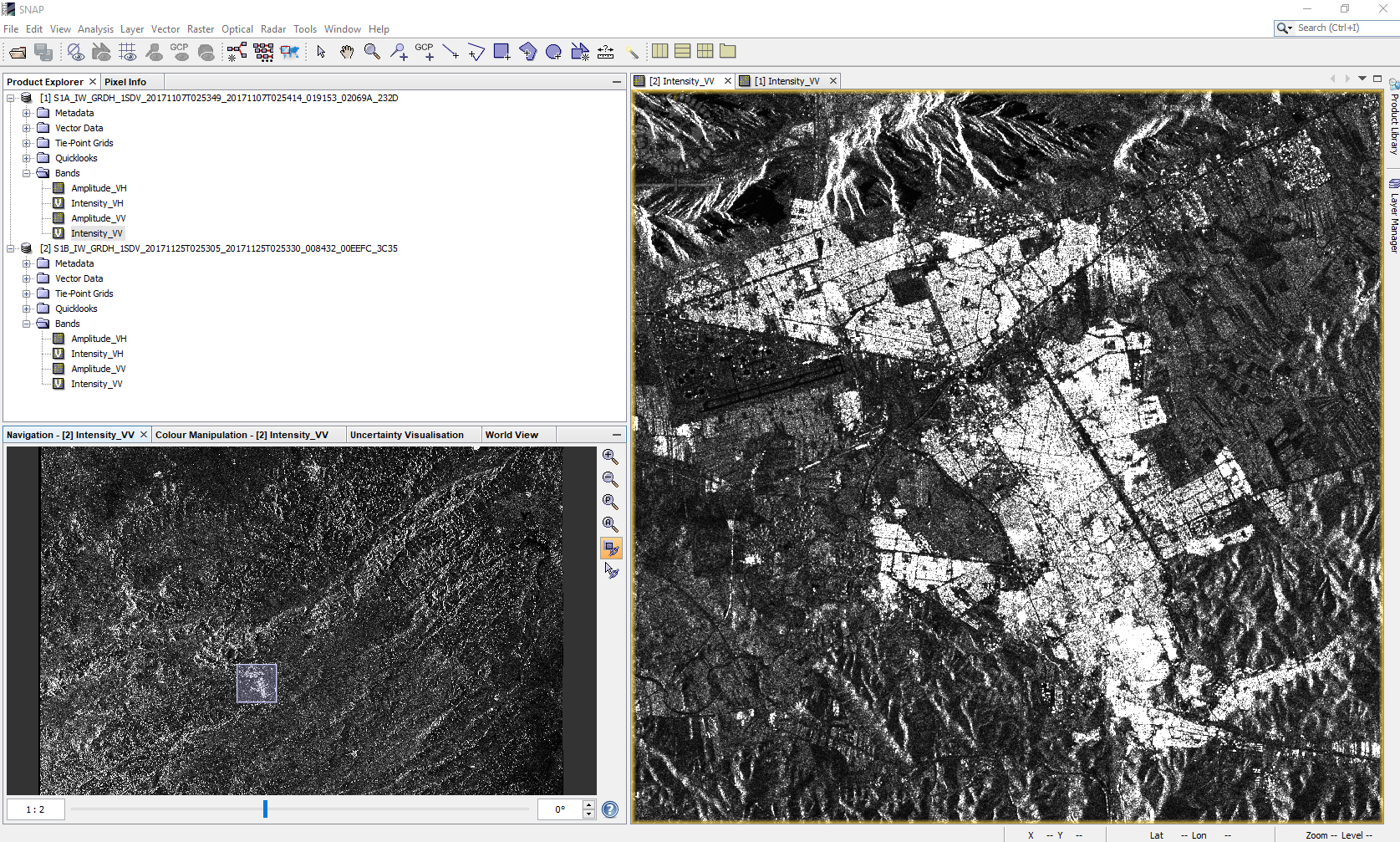Select the Rectangle drawing tool
This screenshot has width=1400, height=842.
[502, 51]
